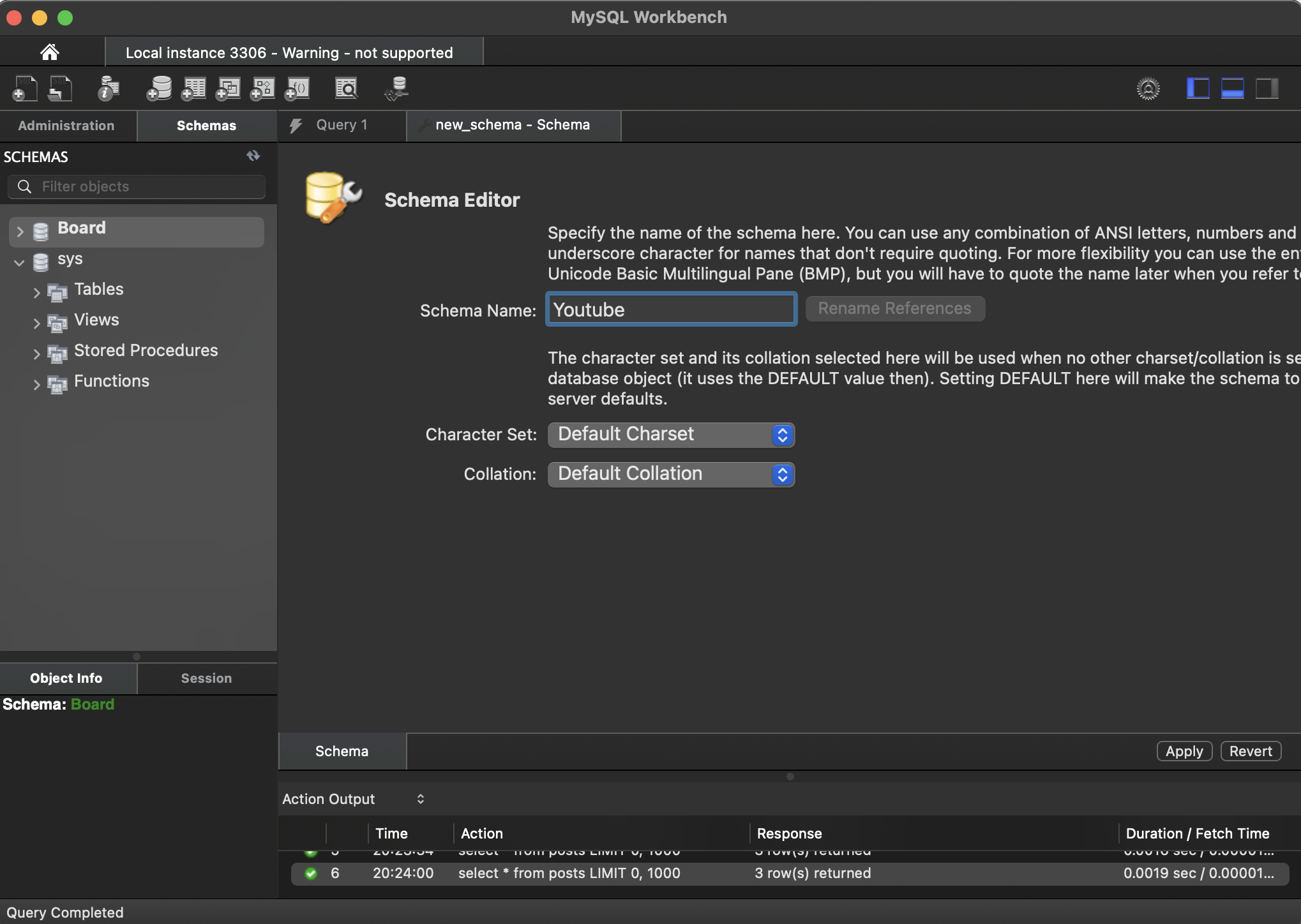
Task: Go to the home screen icon
Action: [x=50, y=52]
